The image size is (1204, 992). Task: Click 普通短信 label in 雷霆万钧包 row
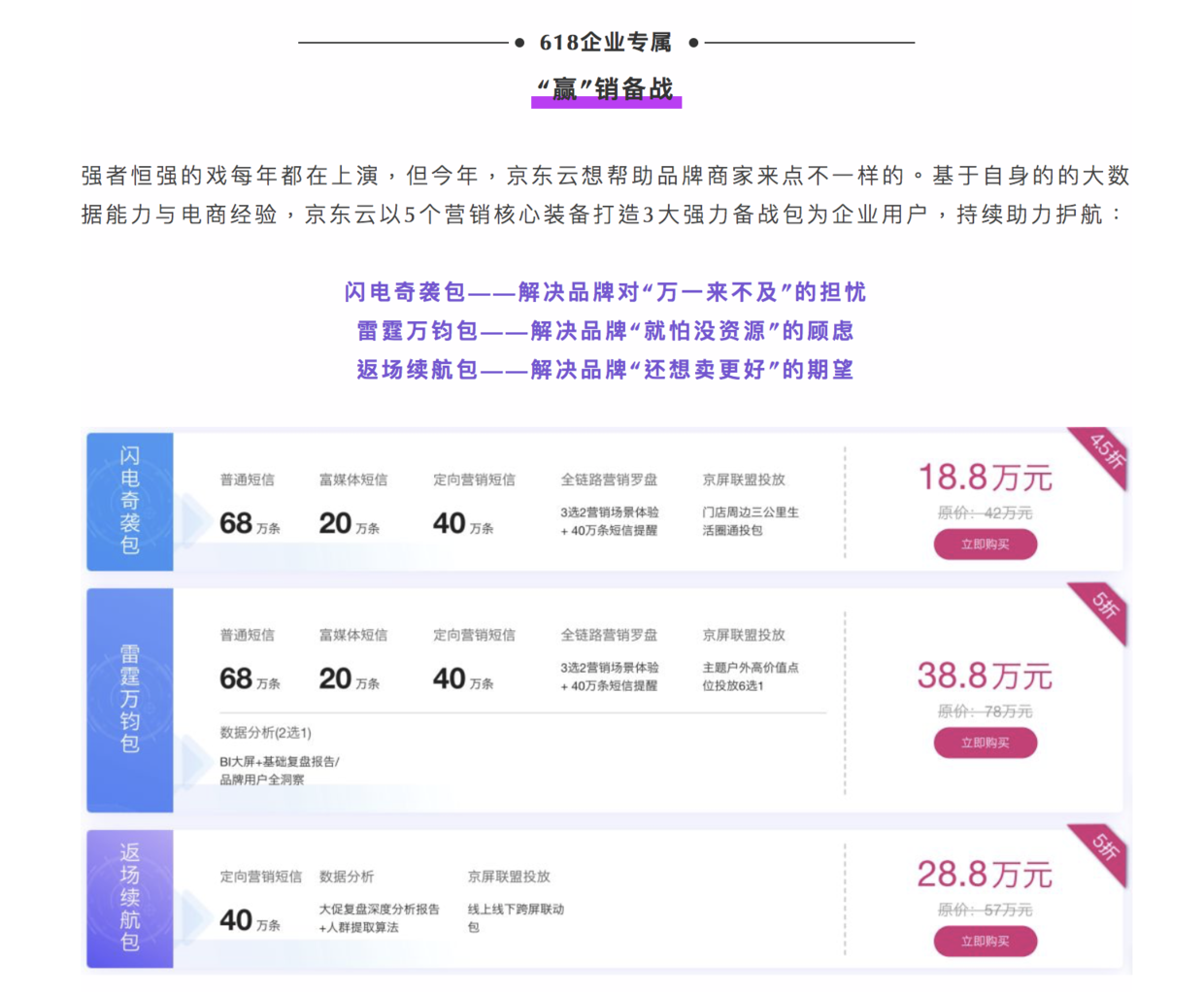pyautogui.click(x=247, y=635)
